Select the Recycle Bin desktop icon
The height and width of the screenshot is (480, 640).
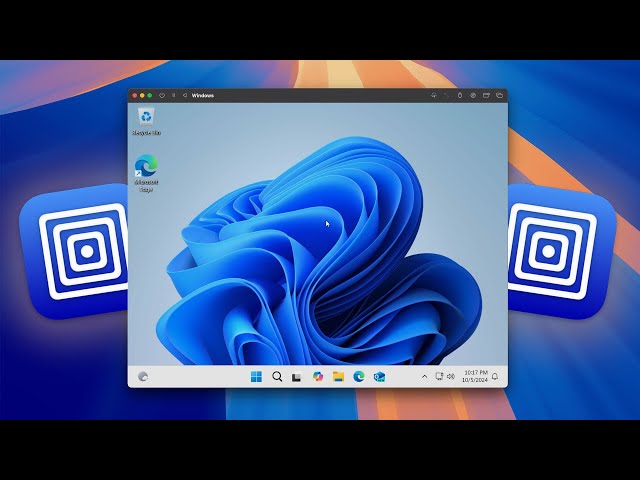tap(146, 121)
